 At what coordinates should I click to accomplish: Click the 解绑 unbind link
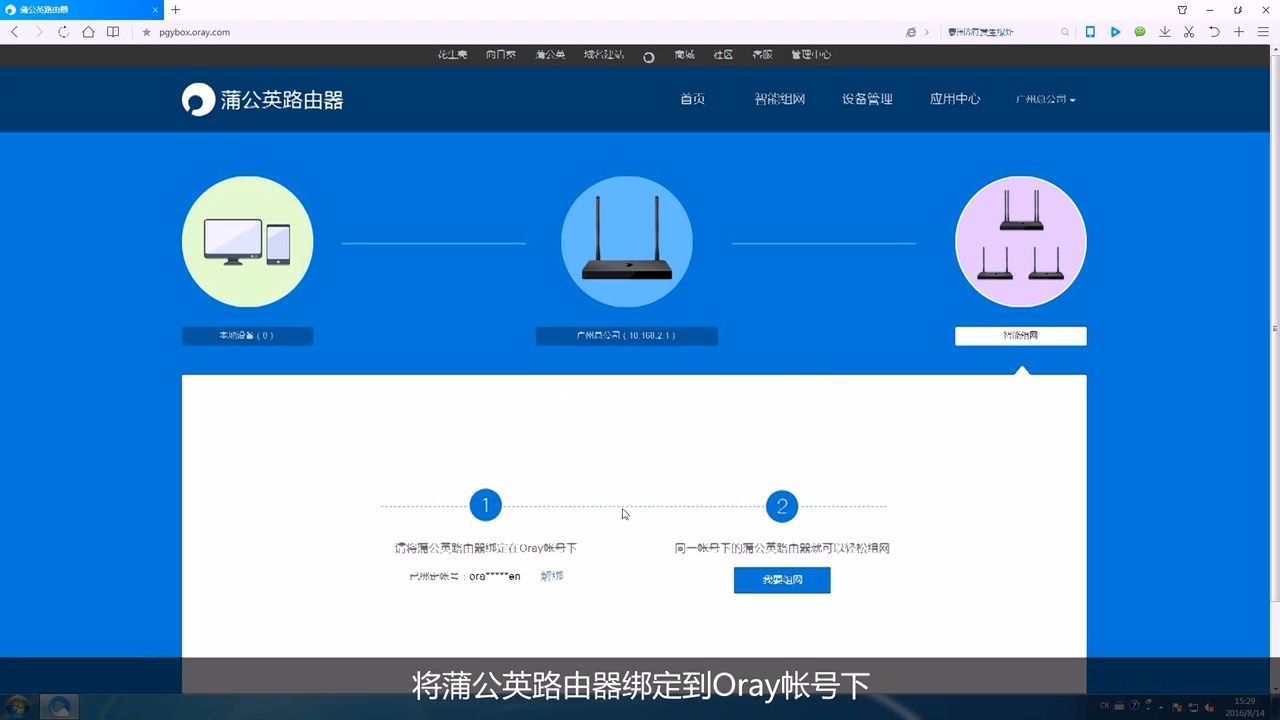[552, 576]
